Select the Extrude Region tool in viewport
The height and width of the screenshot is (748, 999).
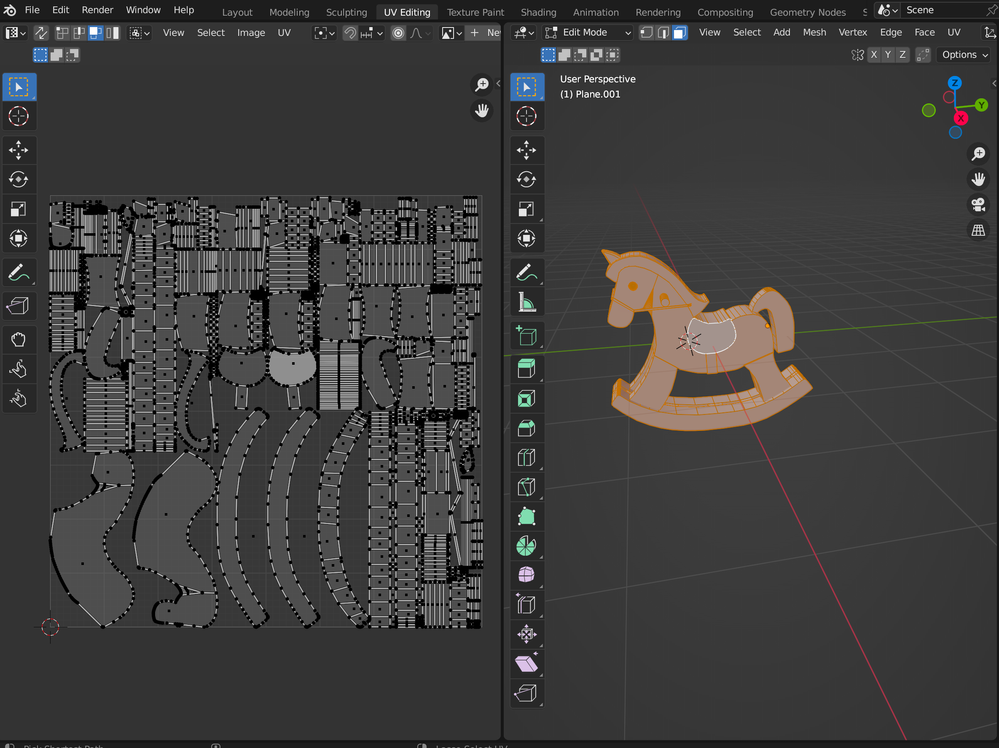tap(526, 368)
